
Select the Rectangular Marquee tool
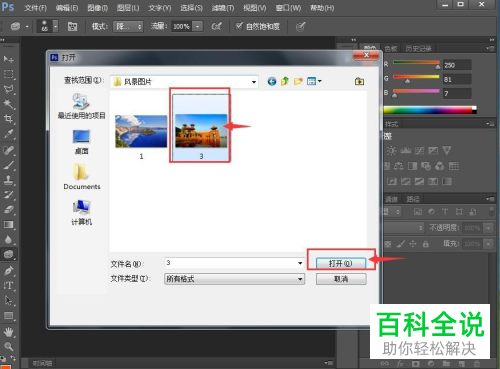tap(8, 74)
